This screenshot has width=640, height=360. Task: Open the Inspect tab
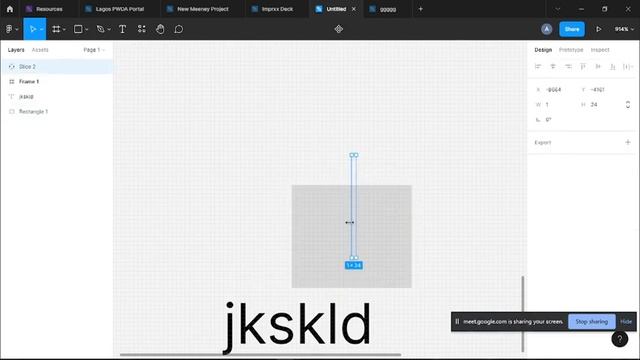pos(600,50)
